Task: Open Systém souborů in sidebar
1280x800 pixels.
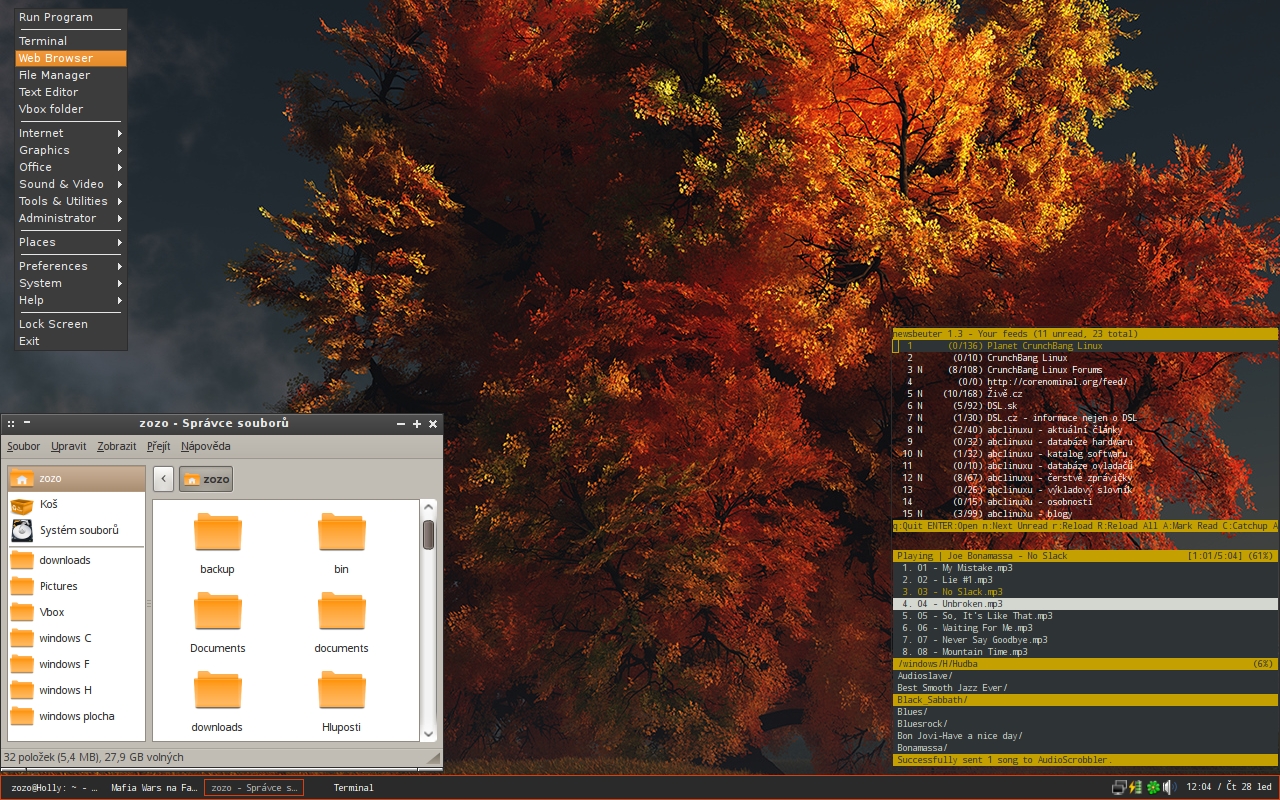Action: click(76, 530)
